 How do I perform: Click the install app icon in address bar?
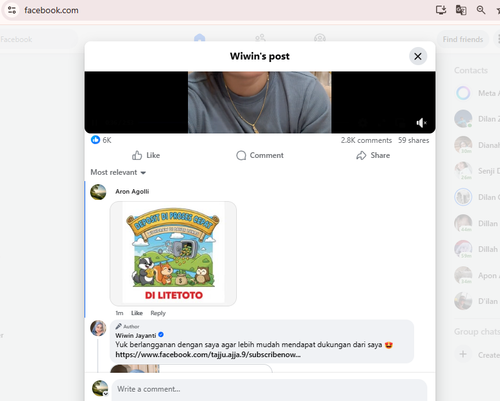coord(441,10)
